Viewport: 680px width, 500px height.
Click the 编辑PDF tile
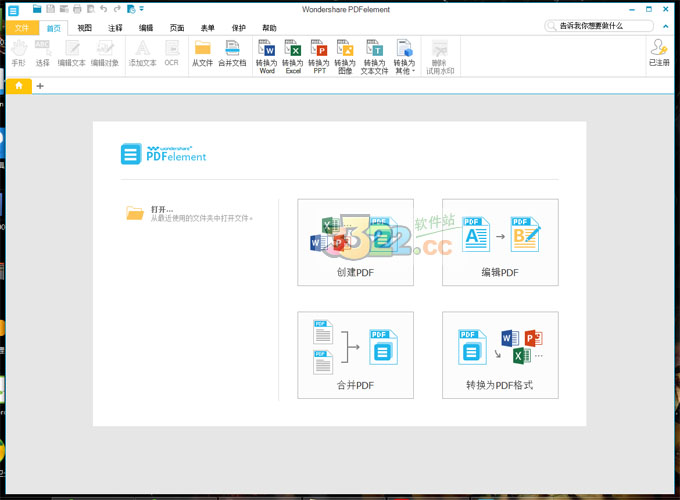500,242
